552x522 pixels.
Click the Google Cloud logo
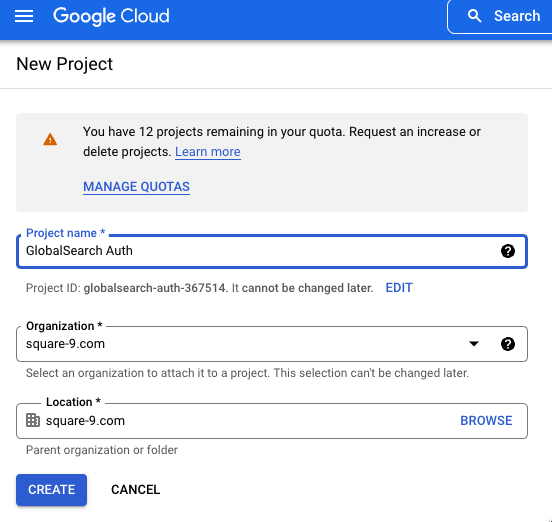coord(111,16)
